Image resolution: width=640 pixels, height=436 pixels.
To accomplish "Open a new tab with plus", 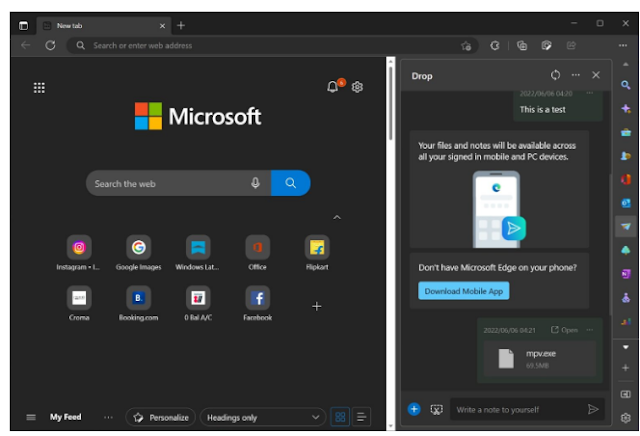I will click(x=181, y=25).
